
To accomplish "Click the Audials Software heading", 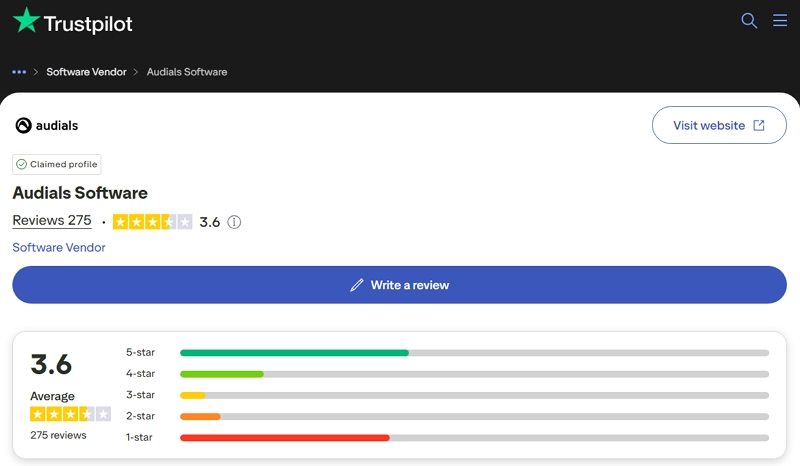I will point(80,193).
